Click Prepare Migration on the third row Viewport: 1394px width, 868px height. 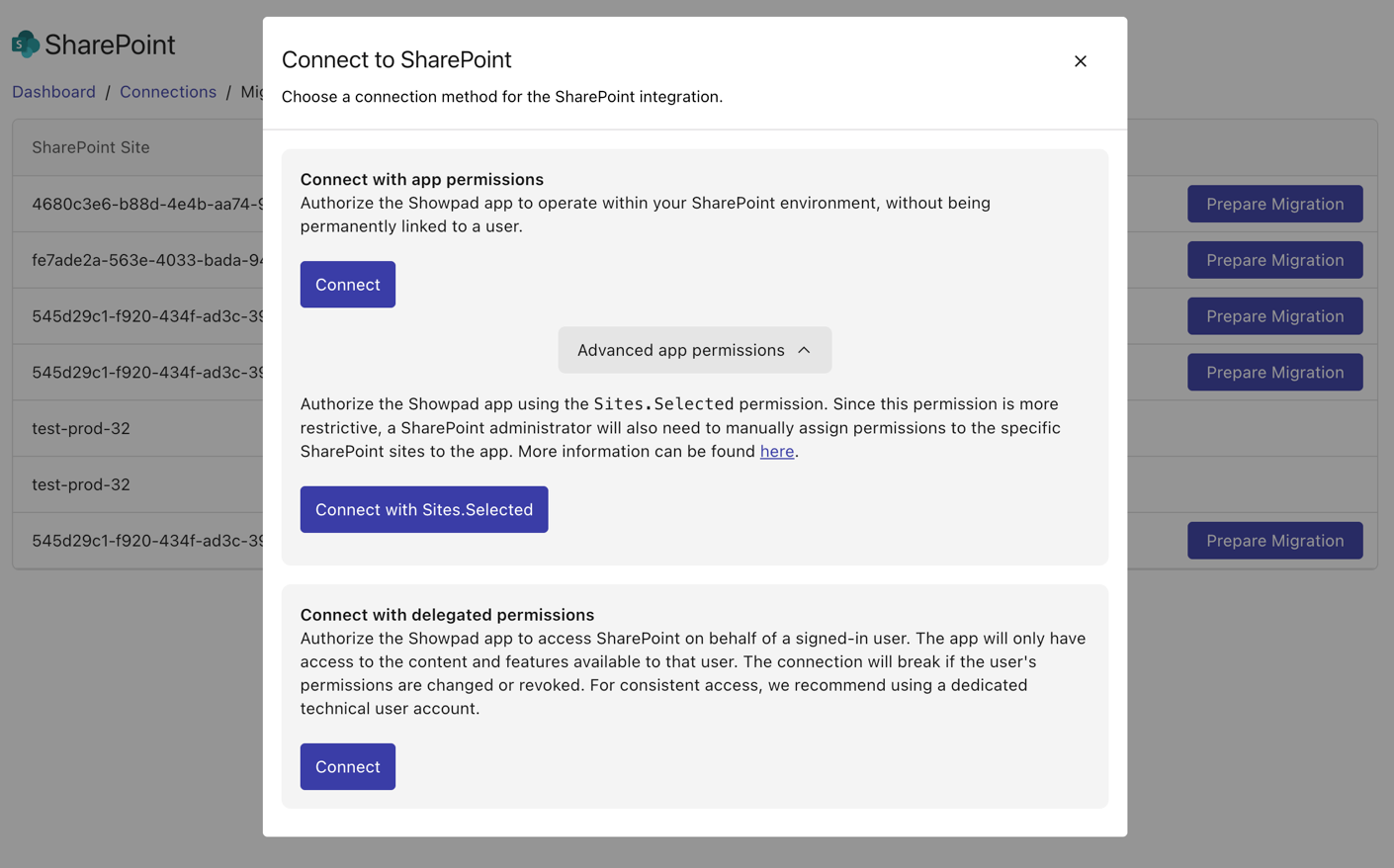tap(1274, 315)
